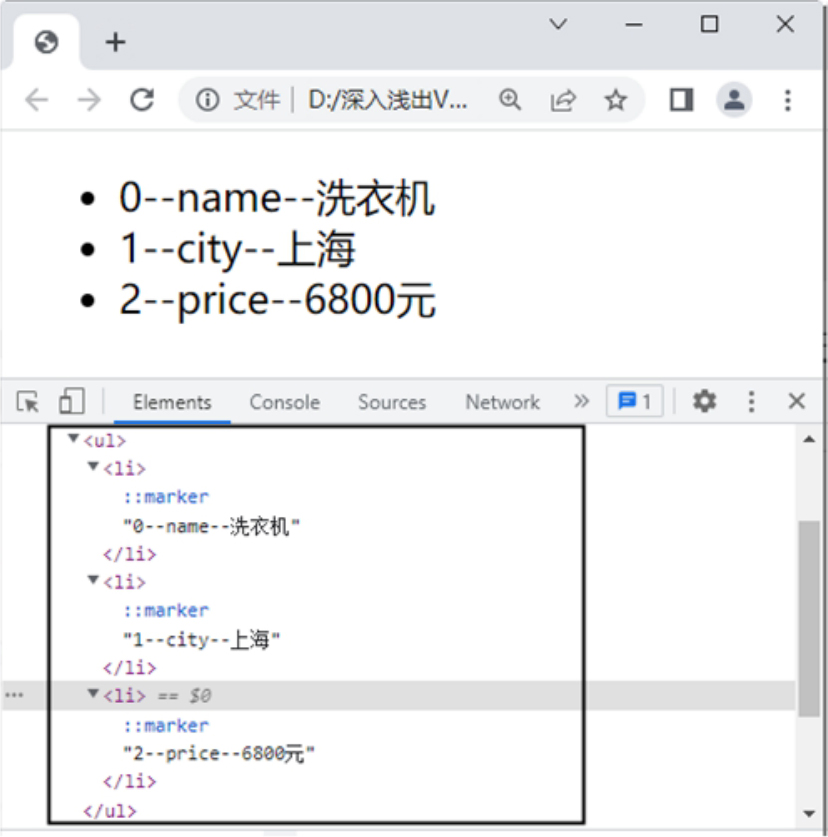Viewport: 828px width, 837px height.
Task: Bookmark this page with the star
Action: [x=616, y=100]
